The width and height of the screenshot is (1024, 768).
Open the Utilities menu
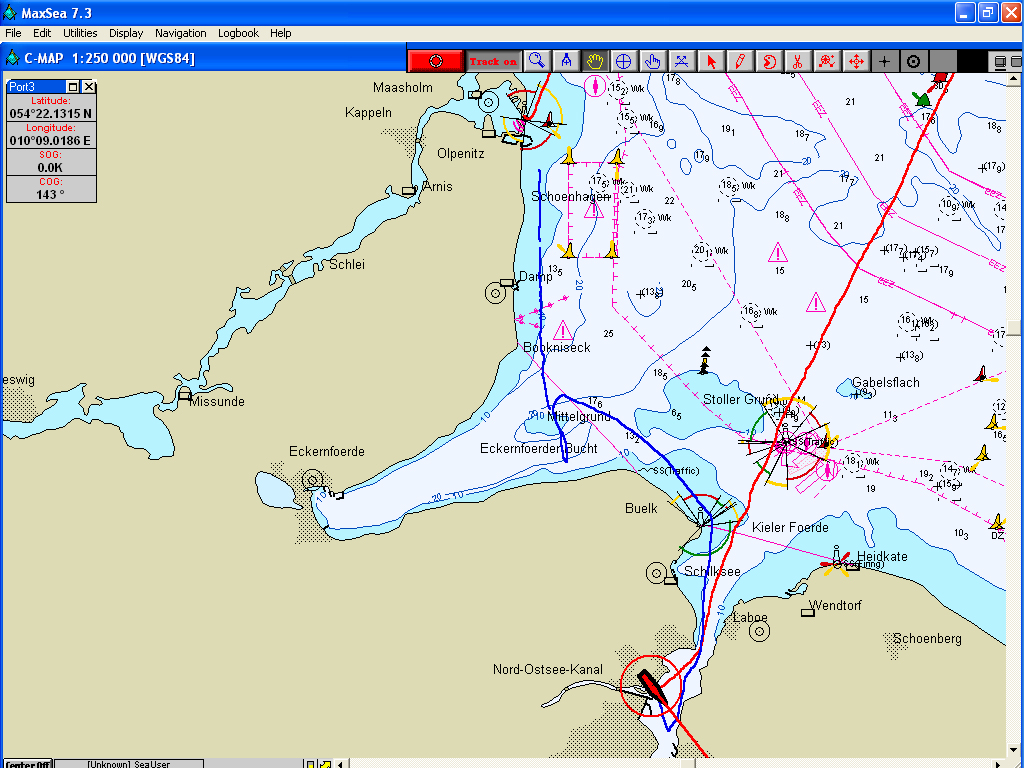80,33
